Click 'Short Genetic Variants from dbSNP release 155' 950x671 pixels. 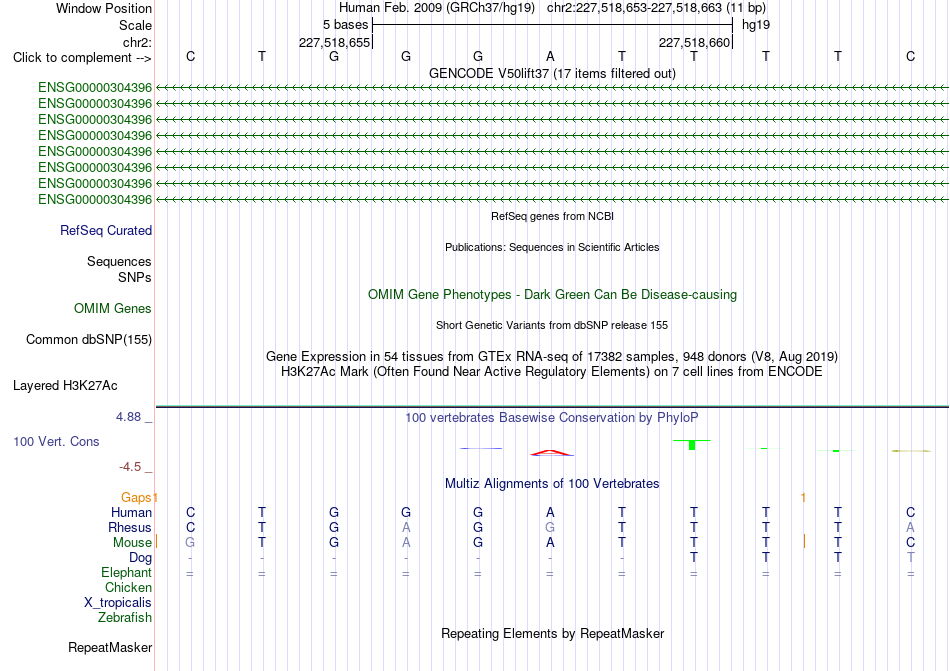click(552, 325)
